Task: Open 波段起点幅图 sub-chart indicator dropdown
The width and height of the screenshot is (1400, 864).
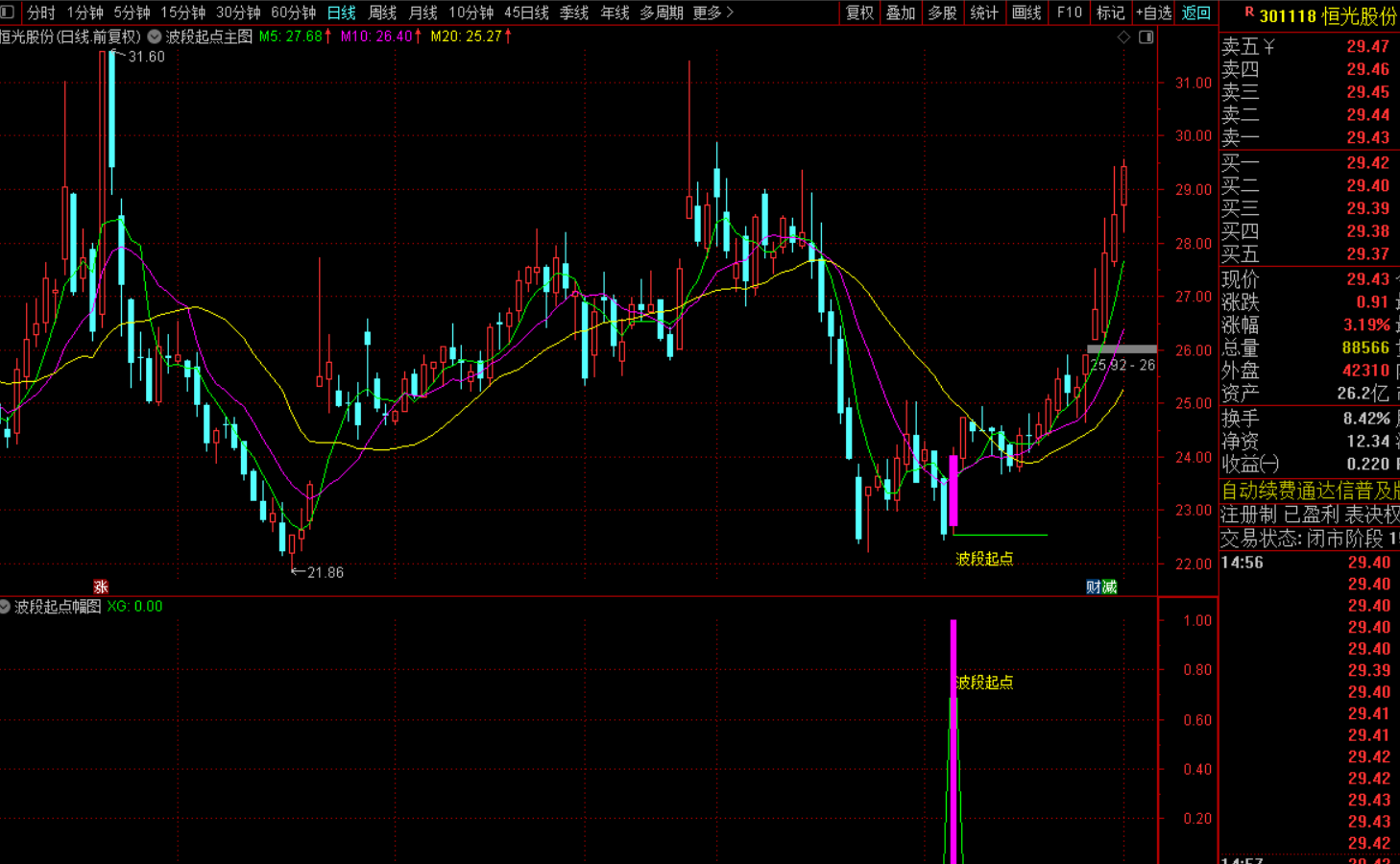Action: pos(5,607)
